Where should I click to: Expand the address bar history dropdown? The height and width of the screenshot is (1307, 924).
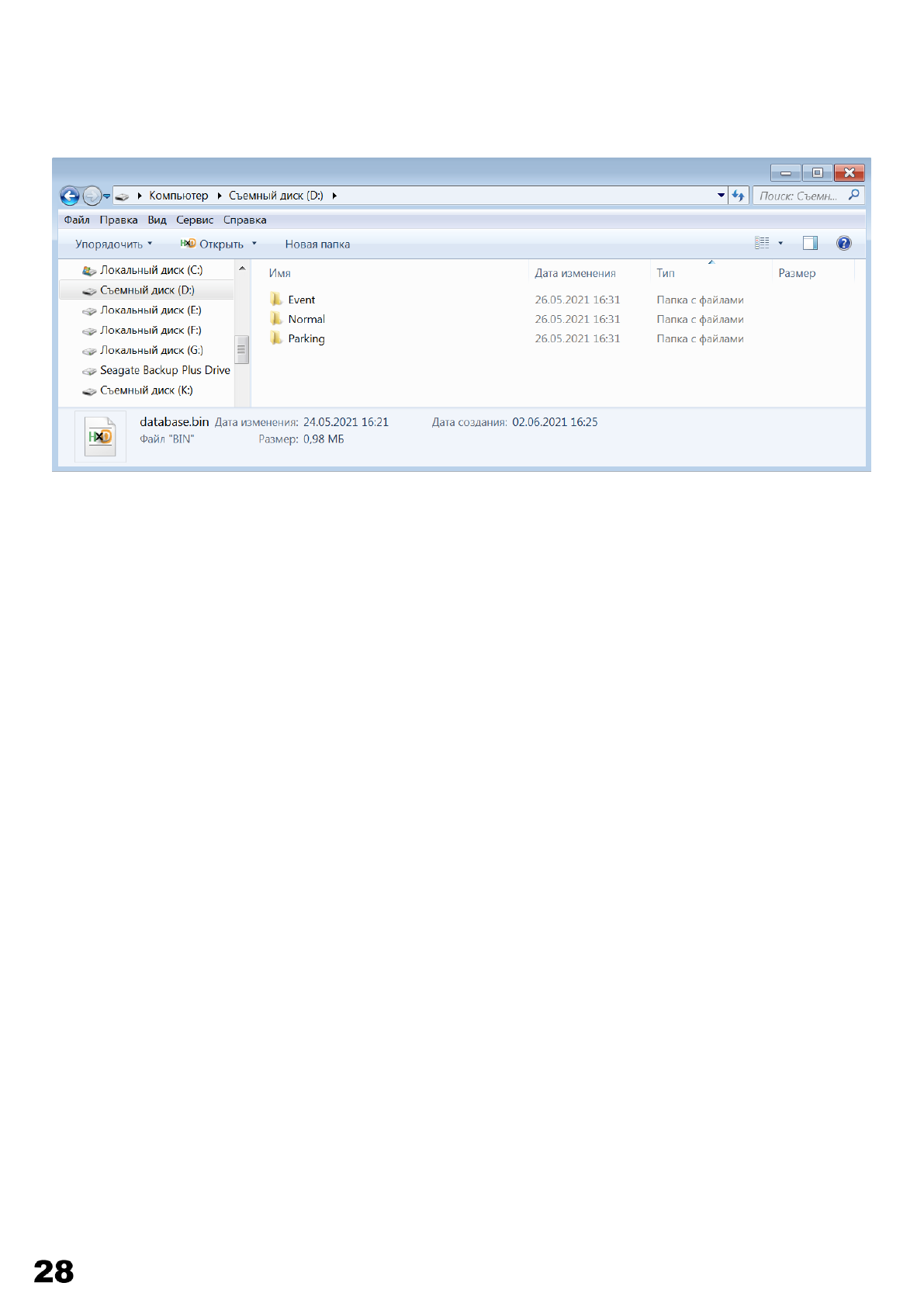click(721, 196)
